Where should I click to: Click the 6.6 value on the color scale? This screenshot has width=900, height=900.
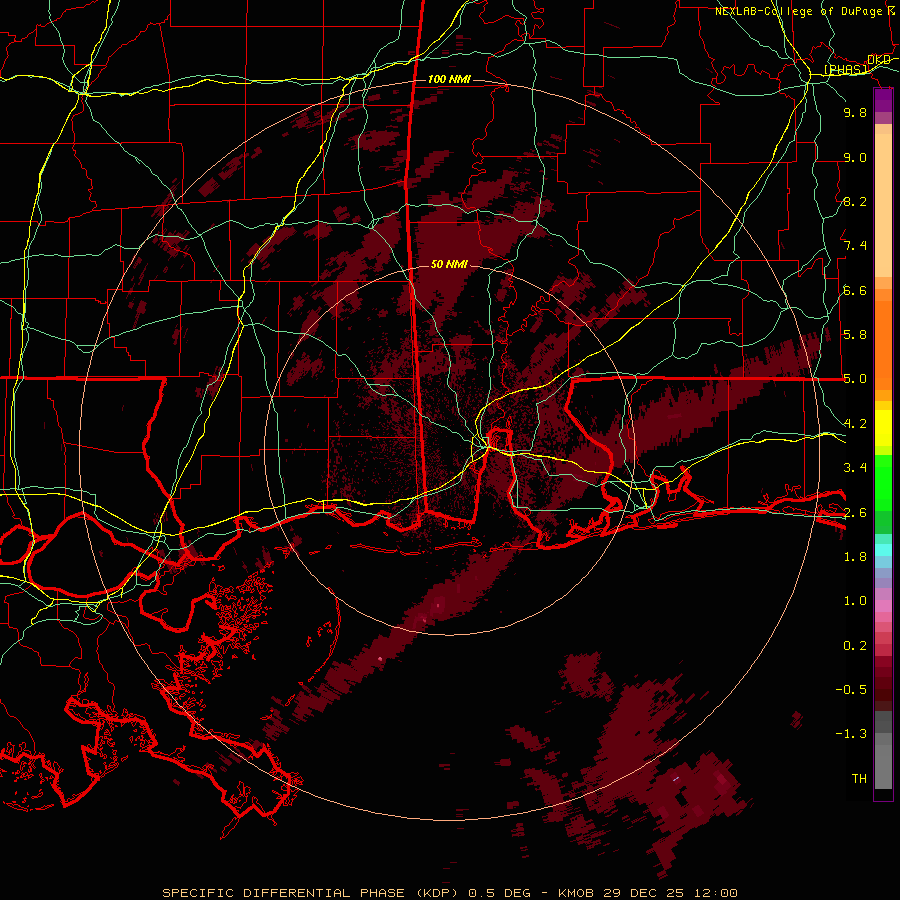click(x=855, y=290)
